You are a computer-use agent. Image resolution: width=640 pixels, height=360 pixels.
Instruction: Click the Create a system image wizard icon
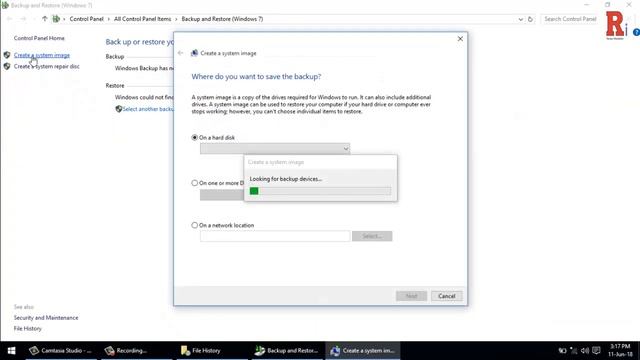pos(195,53)
